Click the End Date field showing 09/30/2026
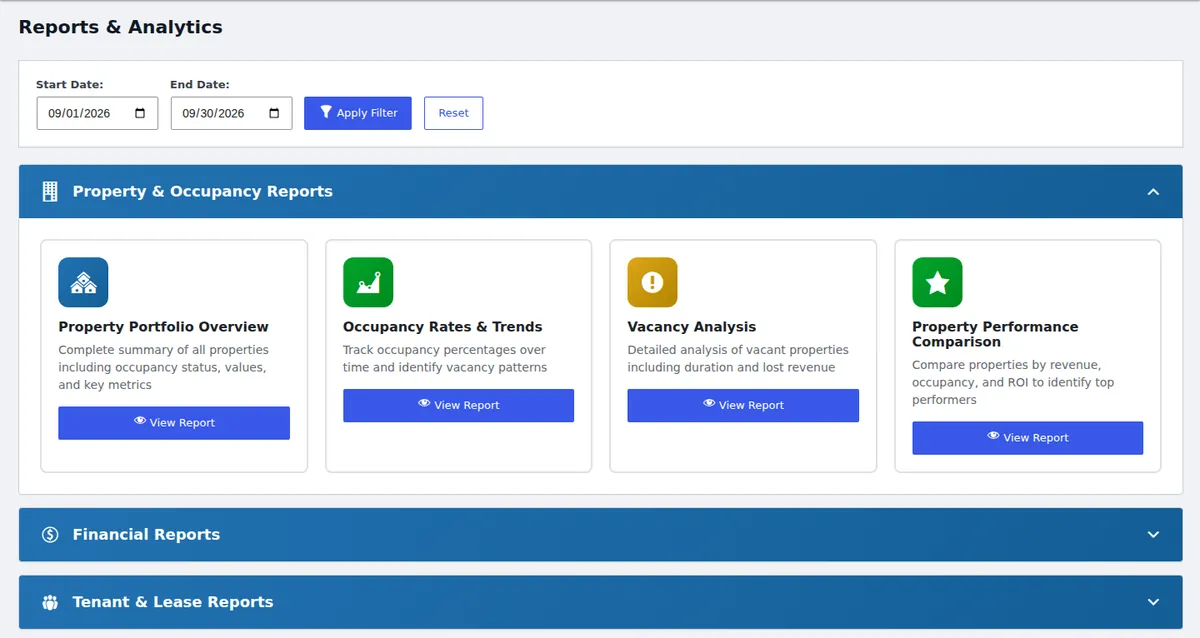This screenshot has height=638, width=1200. click(x=231, y=113)
